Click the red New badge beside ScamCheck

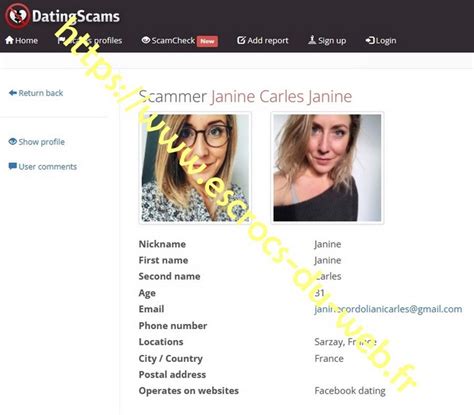point(207,41)
